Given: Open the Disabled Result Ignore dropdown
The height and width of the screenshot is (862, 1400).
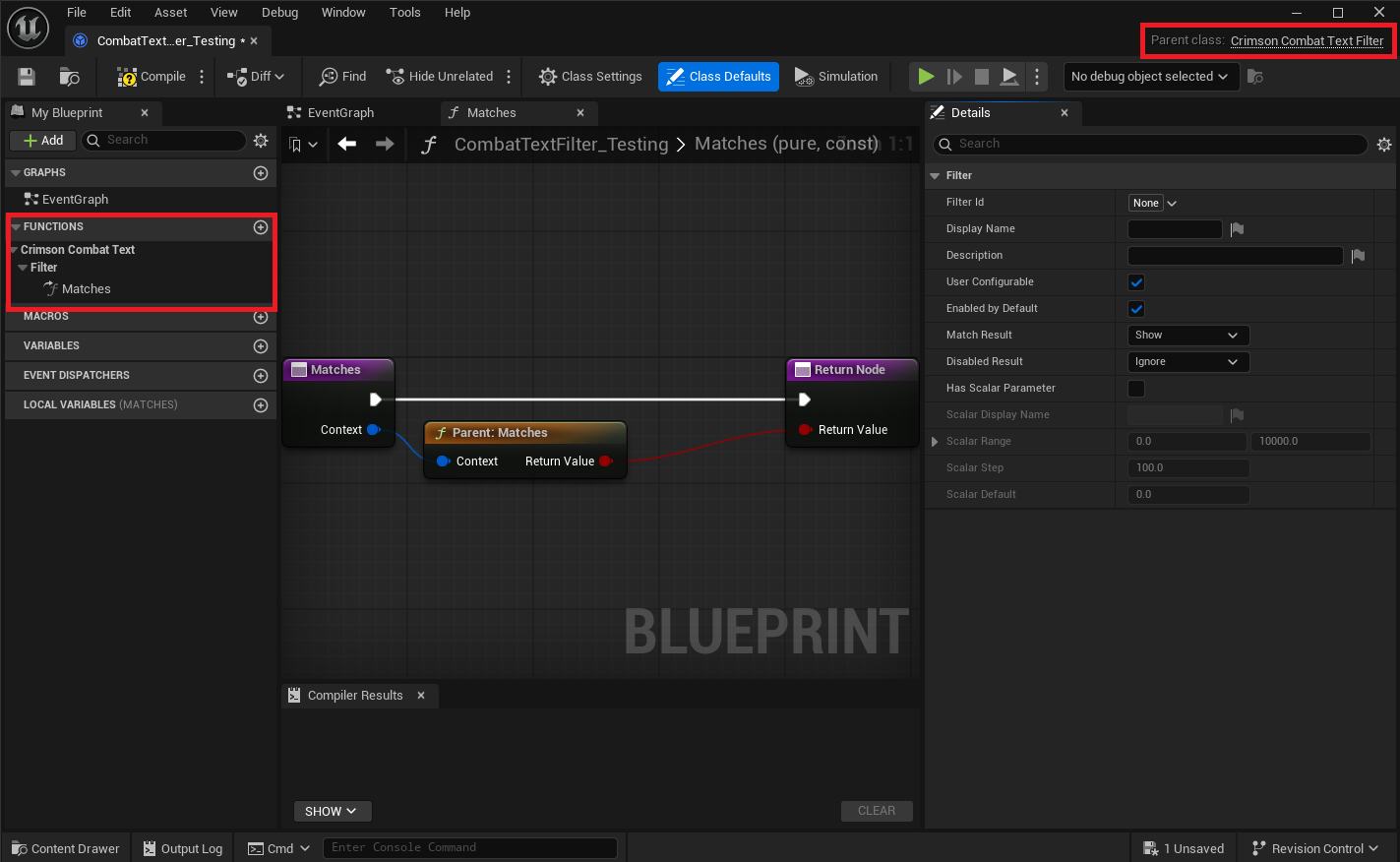Looking at the screenshot, I should (x=1188, y=362).
